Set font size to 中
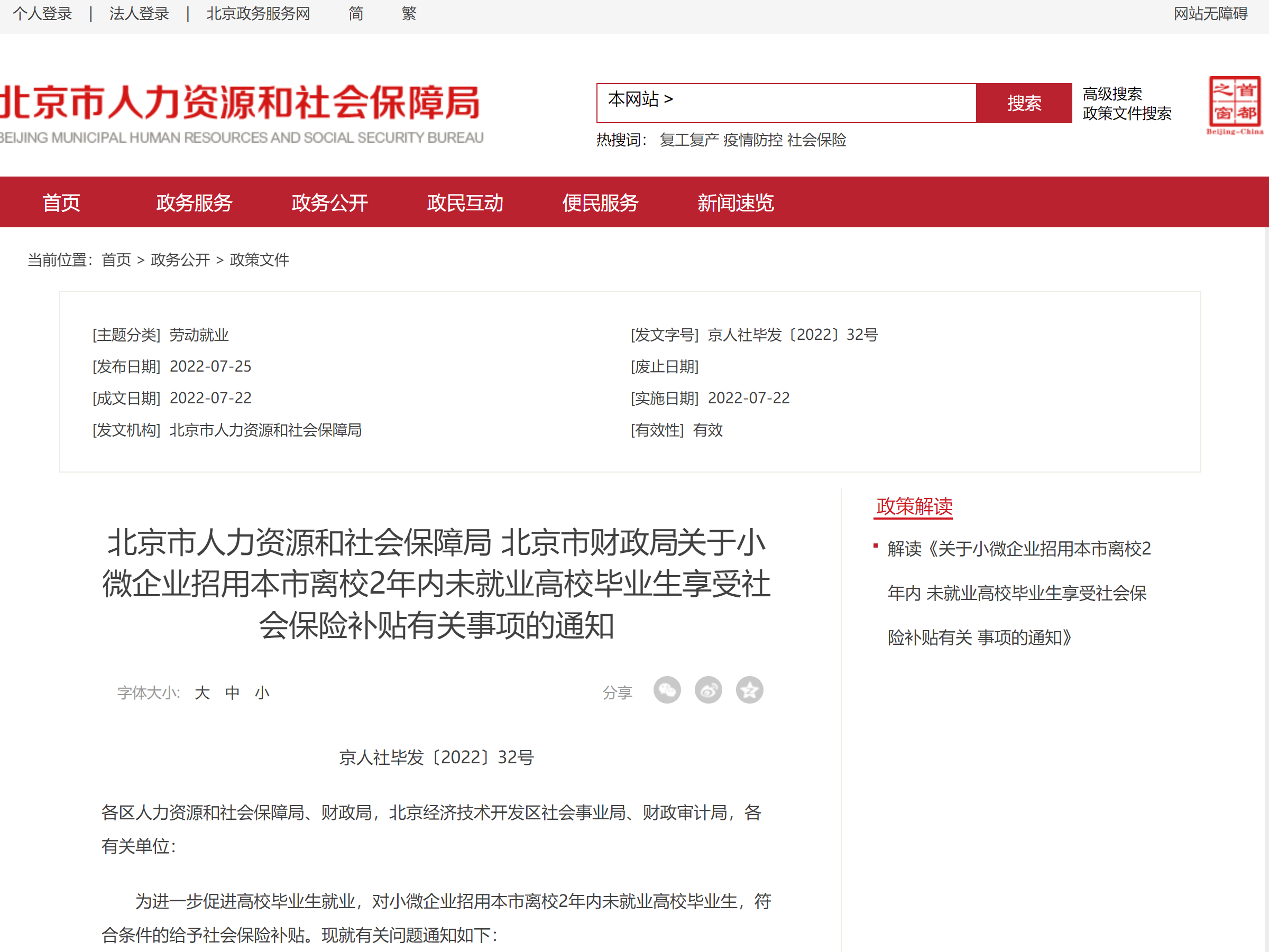This screenshot has height=952, width=1269. (232, 693)
